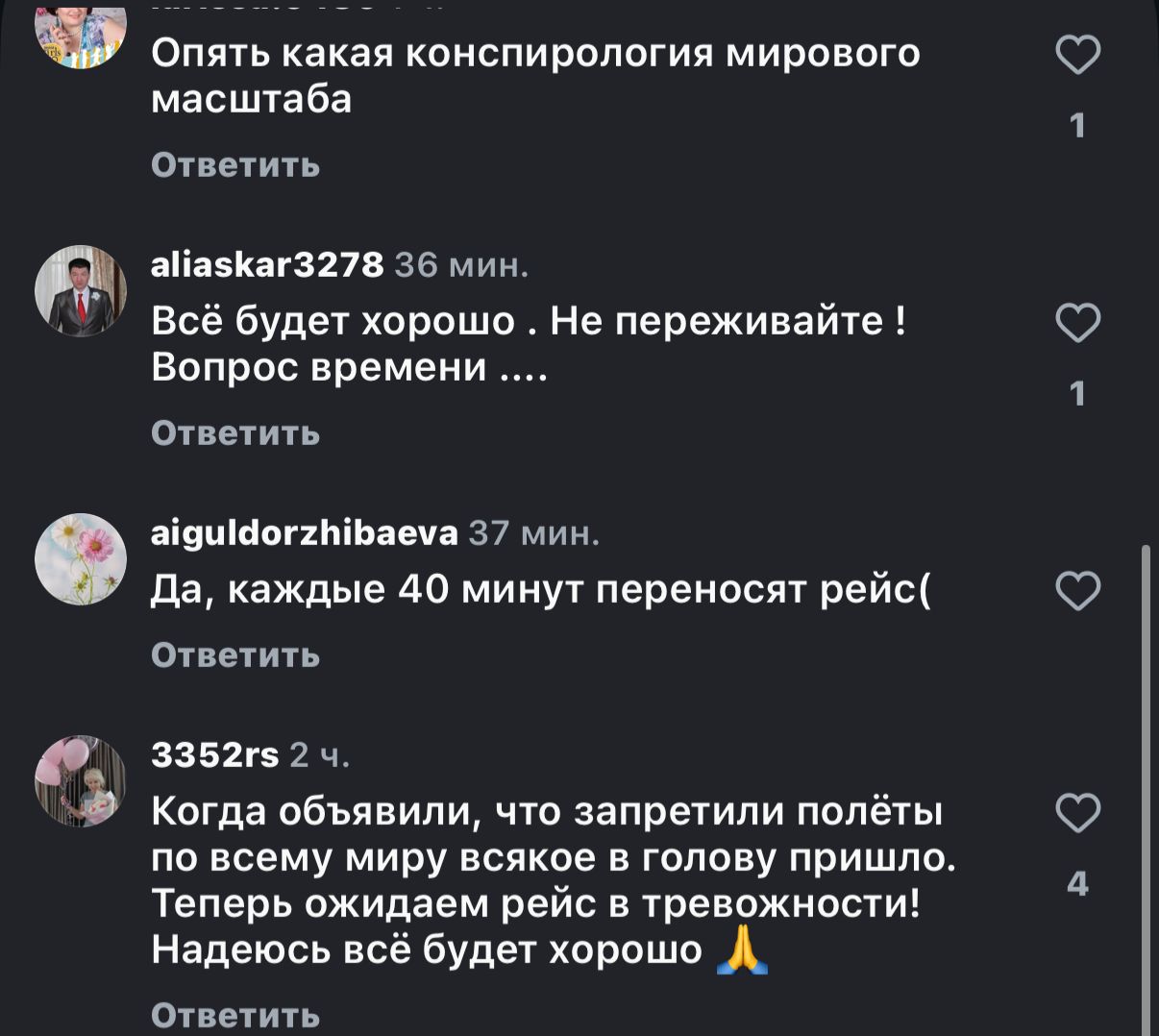Like aliaskar3278's comment with the heart
Image resolution: width=1159 pixels, height=1036 pixels.
click(x=1077, y=323)
